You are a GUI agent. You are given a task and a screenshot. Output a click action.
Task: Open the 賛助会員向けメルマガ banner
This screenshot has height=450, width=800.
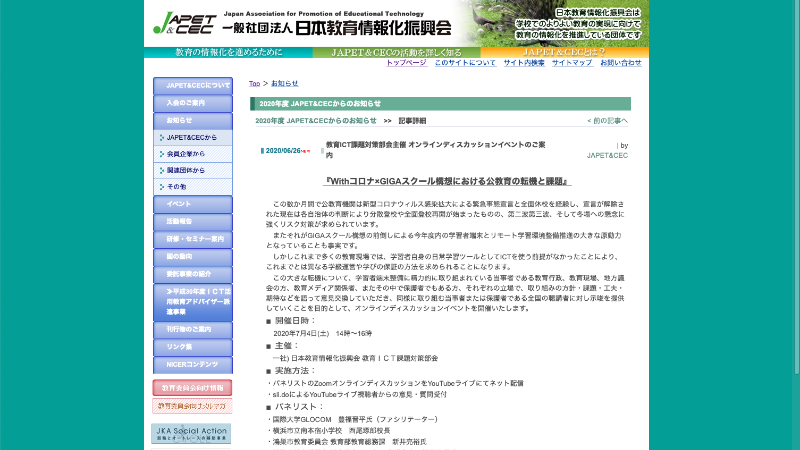(x=191, y=405)
